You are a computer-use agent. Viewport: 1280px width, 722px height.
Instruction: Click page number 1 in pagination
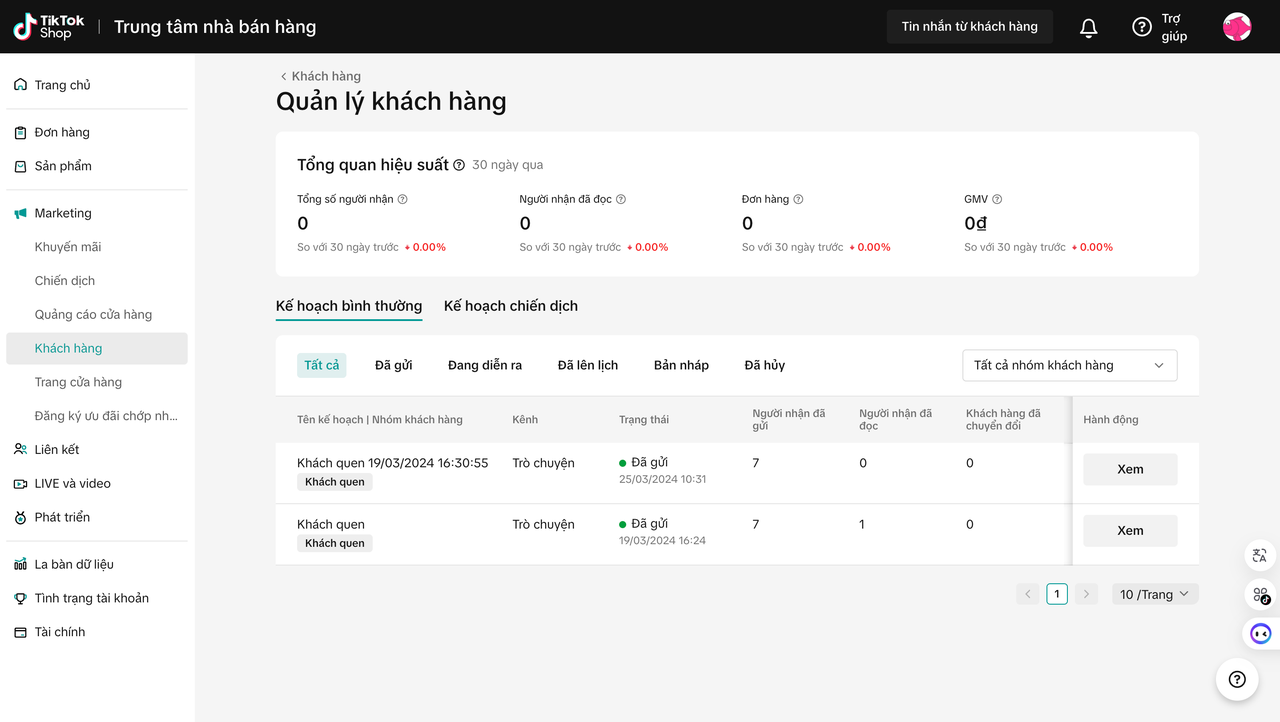[x=1057, y=594]
